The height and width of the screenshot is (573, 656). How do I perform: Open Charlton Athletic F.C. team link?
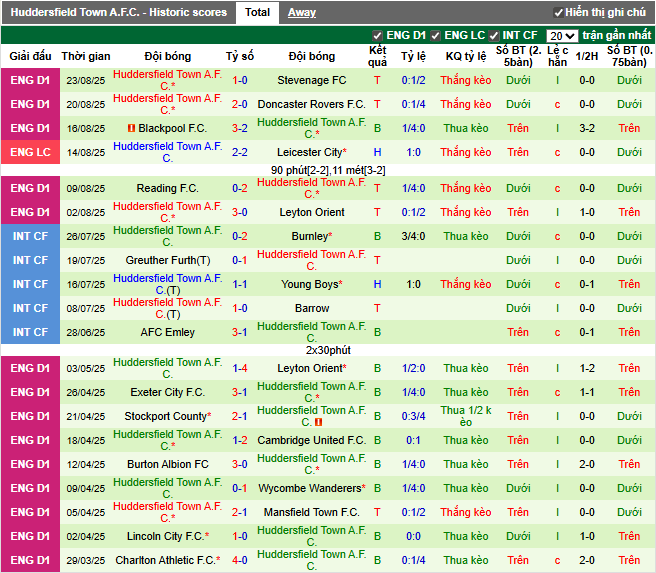click(x=166, y=560)
